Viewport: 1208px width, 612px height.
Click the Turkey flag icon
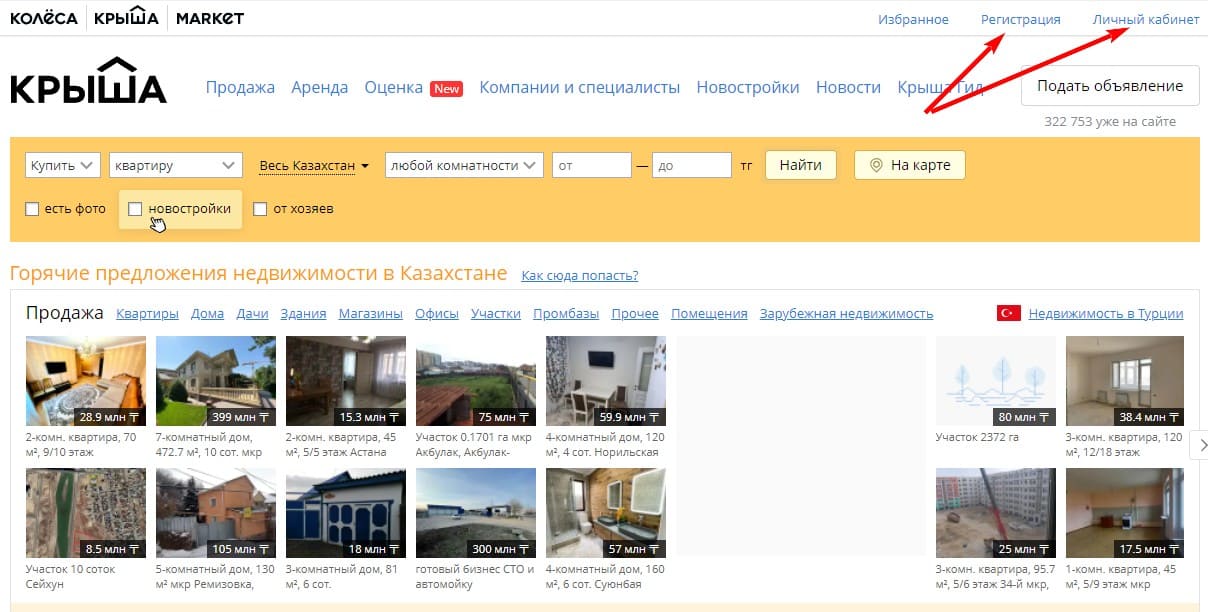point(1008,313)
